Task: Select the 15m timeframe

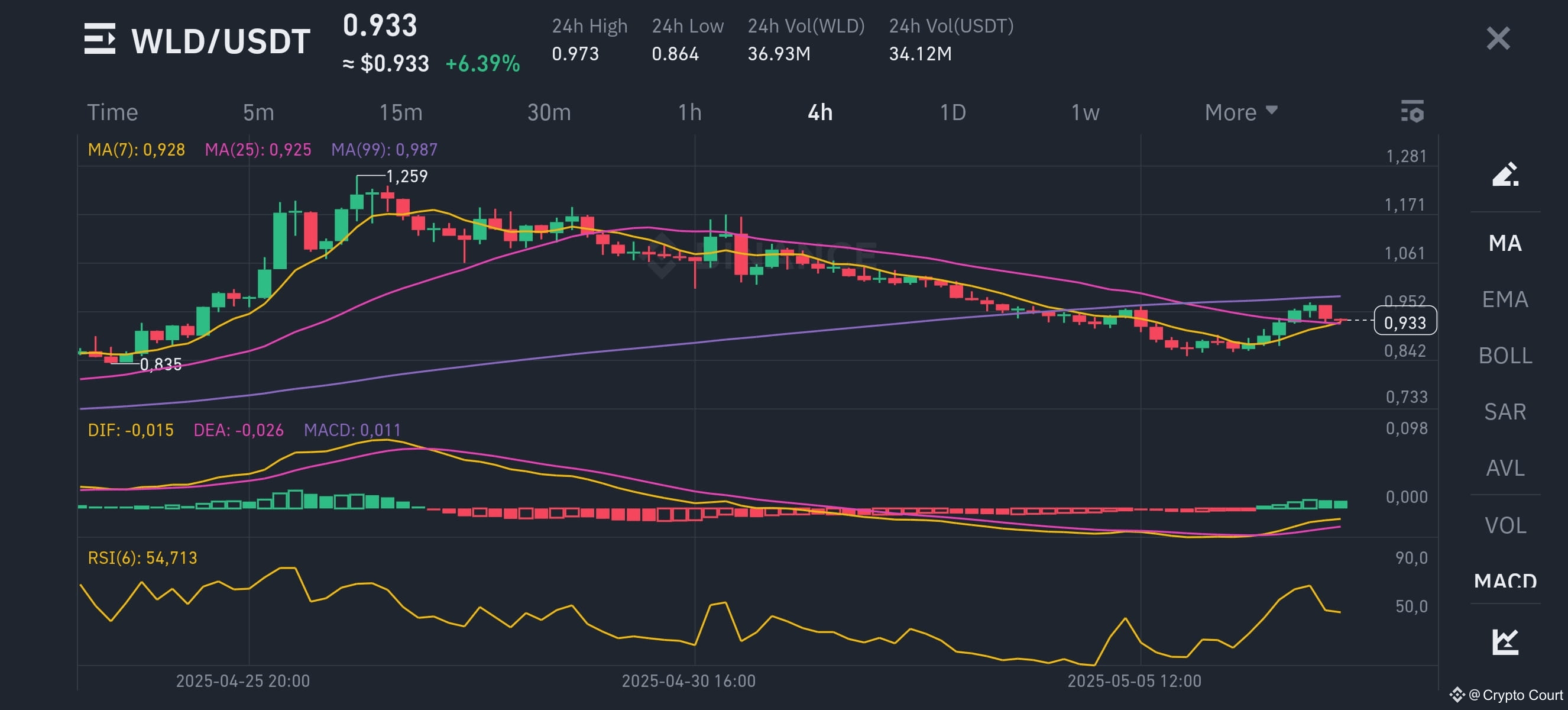Action: (400, 112)
